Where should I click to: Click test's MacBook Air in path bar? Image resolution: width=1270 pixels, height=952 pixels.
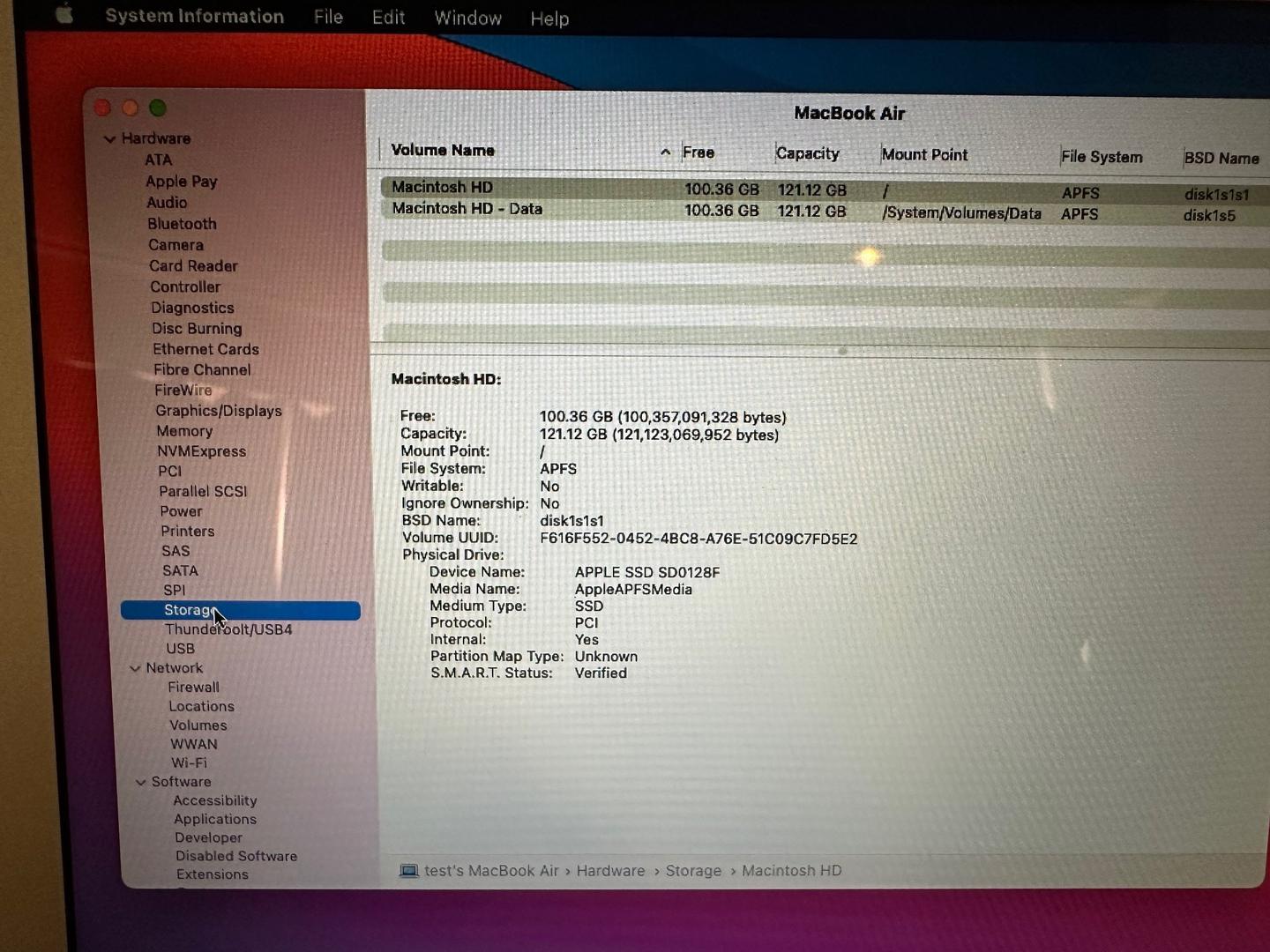click(491, 871)
